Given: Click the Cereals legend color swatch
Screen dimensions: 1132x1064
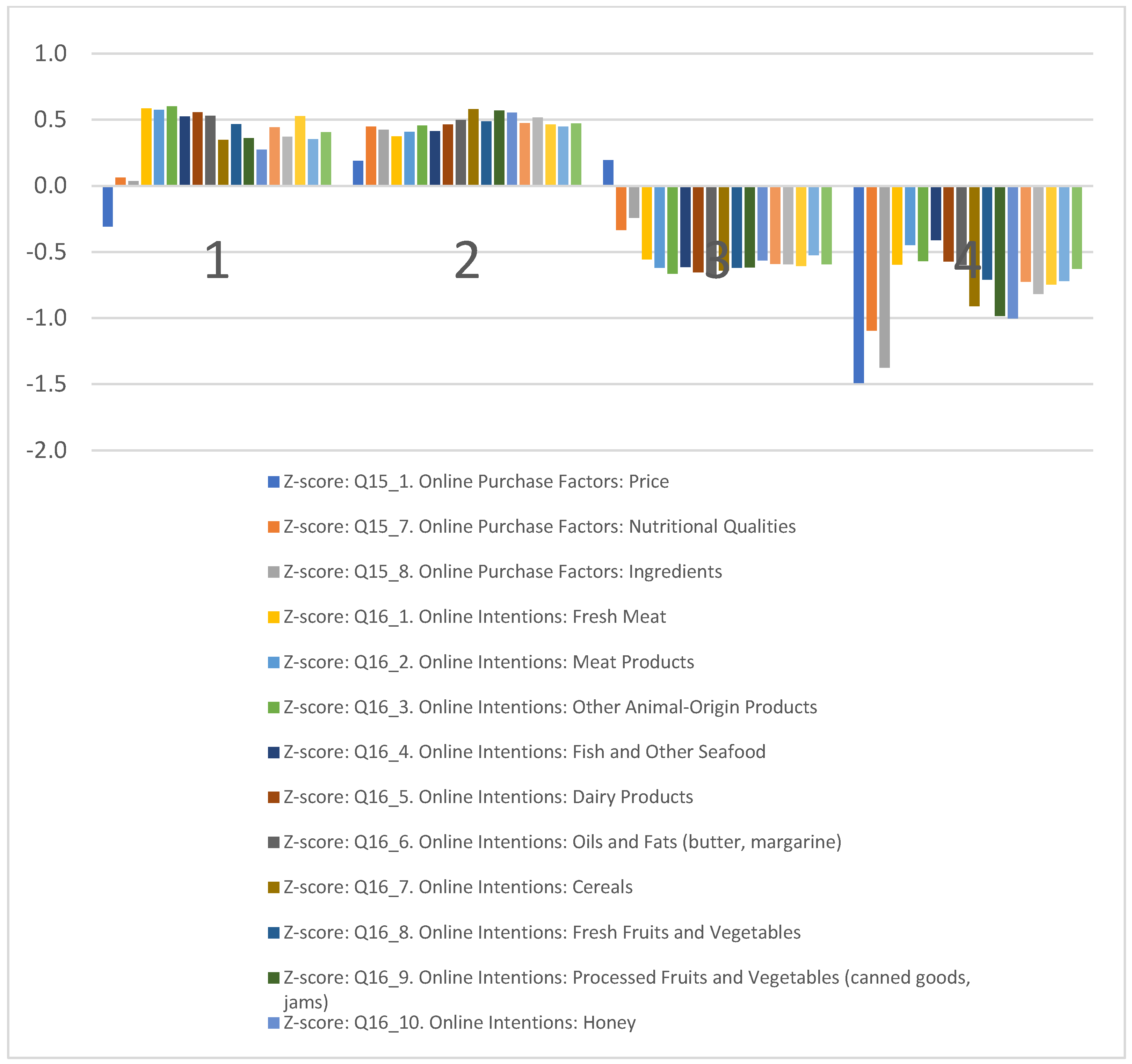Looking at the screenshot, I should pos(273,888).
